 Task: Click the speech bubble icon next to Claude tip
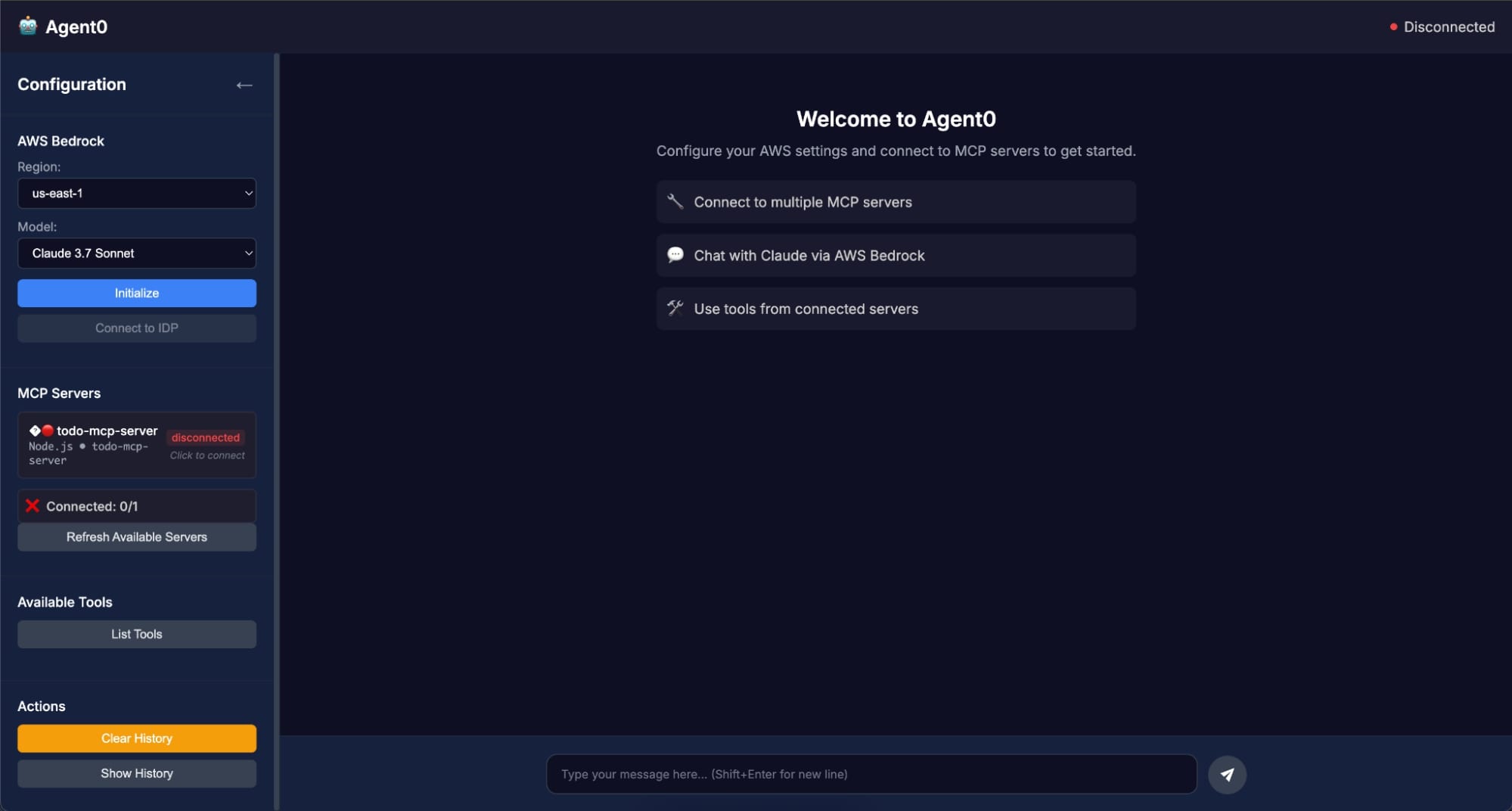[675, 255]
